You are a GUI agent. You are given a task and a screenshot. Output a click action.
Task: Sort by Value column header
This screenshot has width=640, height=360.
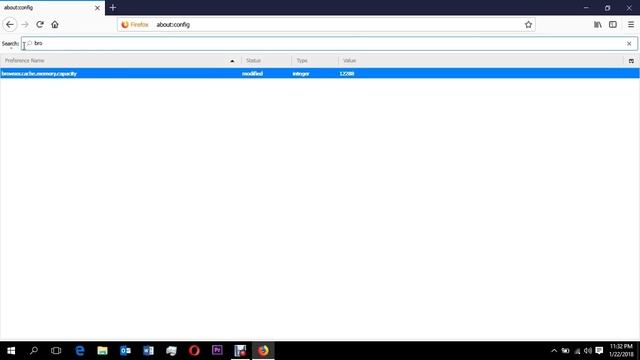tap(480, 60)
